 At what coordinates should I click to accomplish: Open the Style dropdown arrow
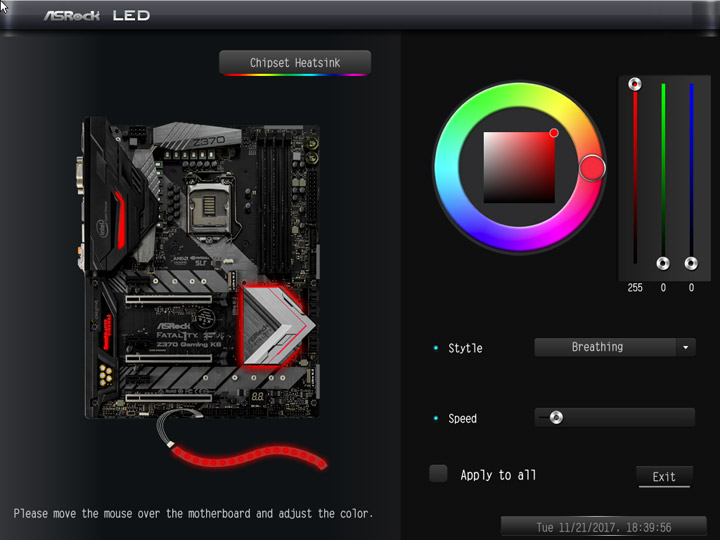pyautogui.click(x=686, y=347)
